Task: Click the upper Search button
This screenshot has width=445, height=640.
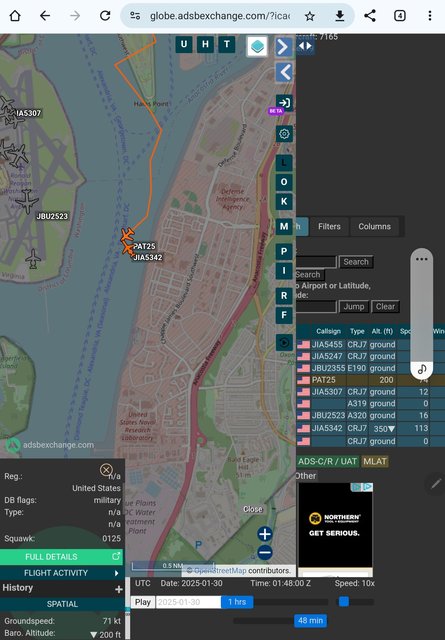Action: pos(356,262)
